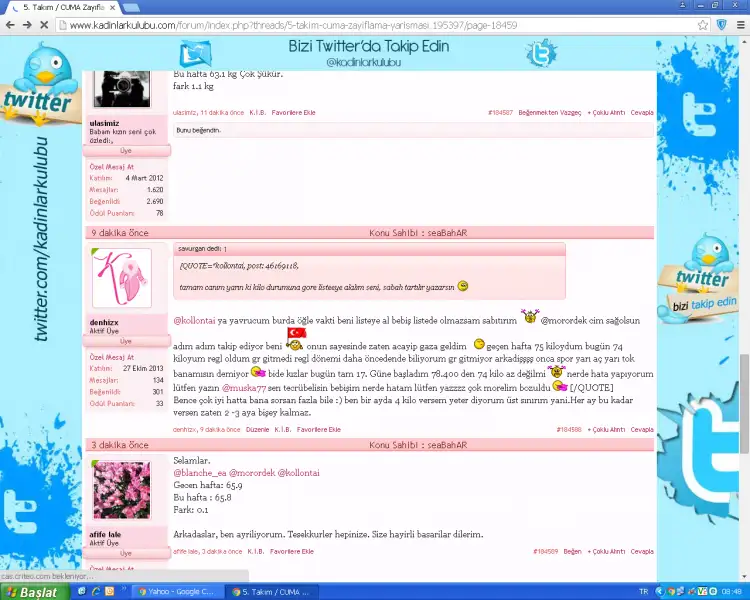Viewport: 750px width, 600px height.
Task: Click 'Cevapla' on post #184588
Action: 642,430
